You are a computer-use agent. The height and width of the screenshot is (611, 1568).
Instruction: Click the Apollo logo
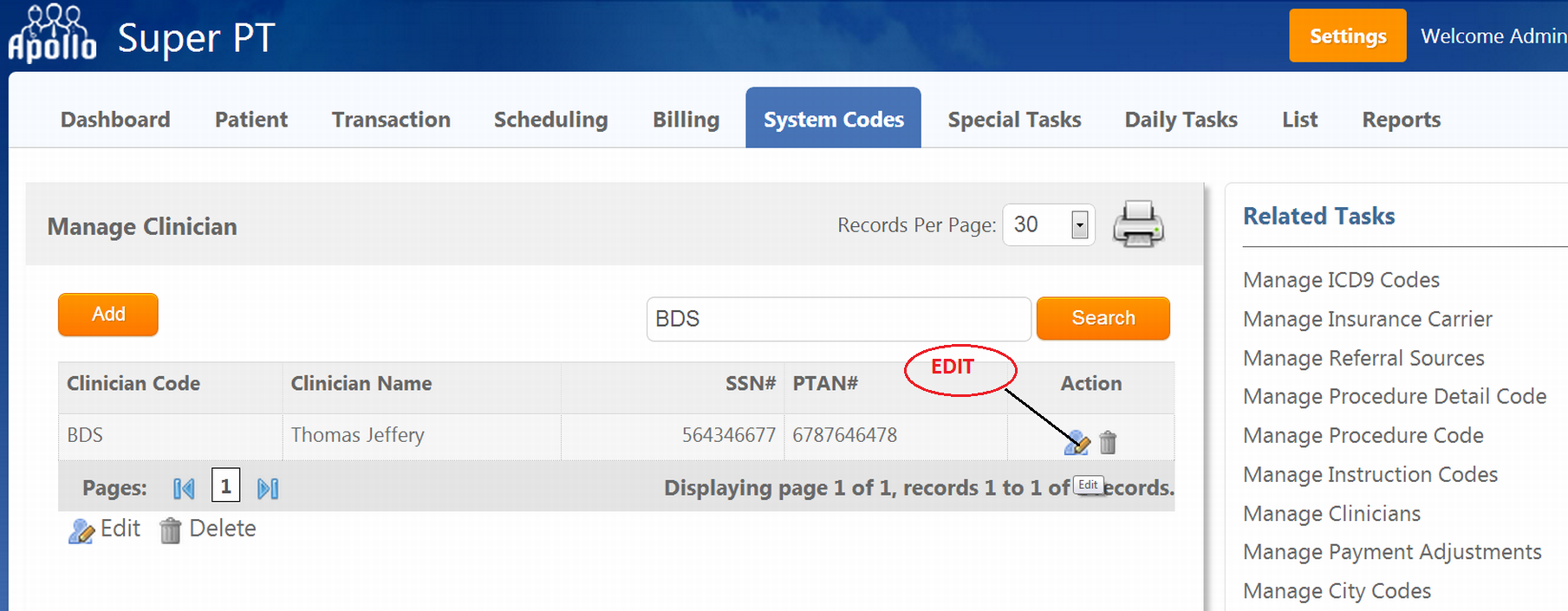pyautogui.click(x=52, y=35)
